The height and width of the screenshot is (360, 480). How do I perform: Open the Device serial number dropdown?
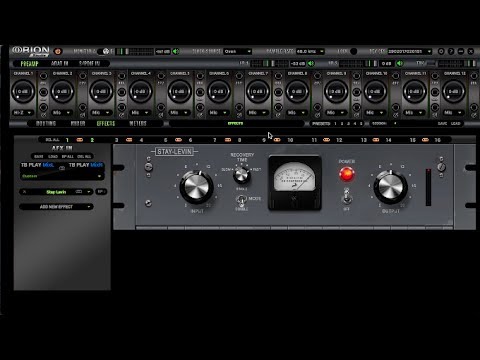(410, 51)
